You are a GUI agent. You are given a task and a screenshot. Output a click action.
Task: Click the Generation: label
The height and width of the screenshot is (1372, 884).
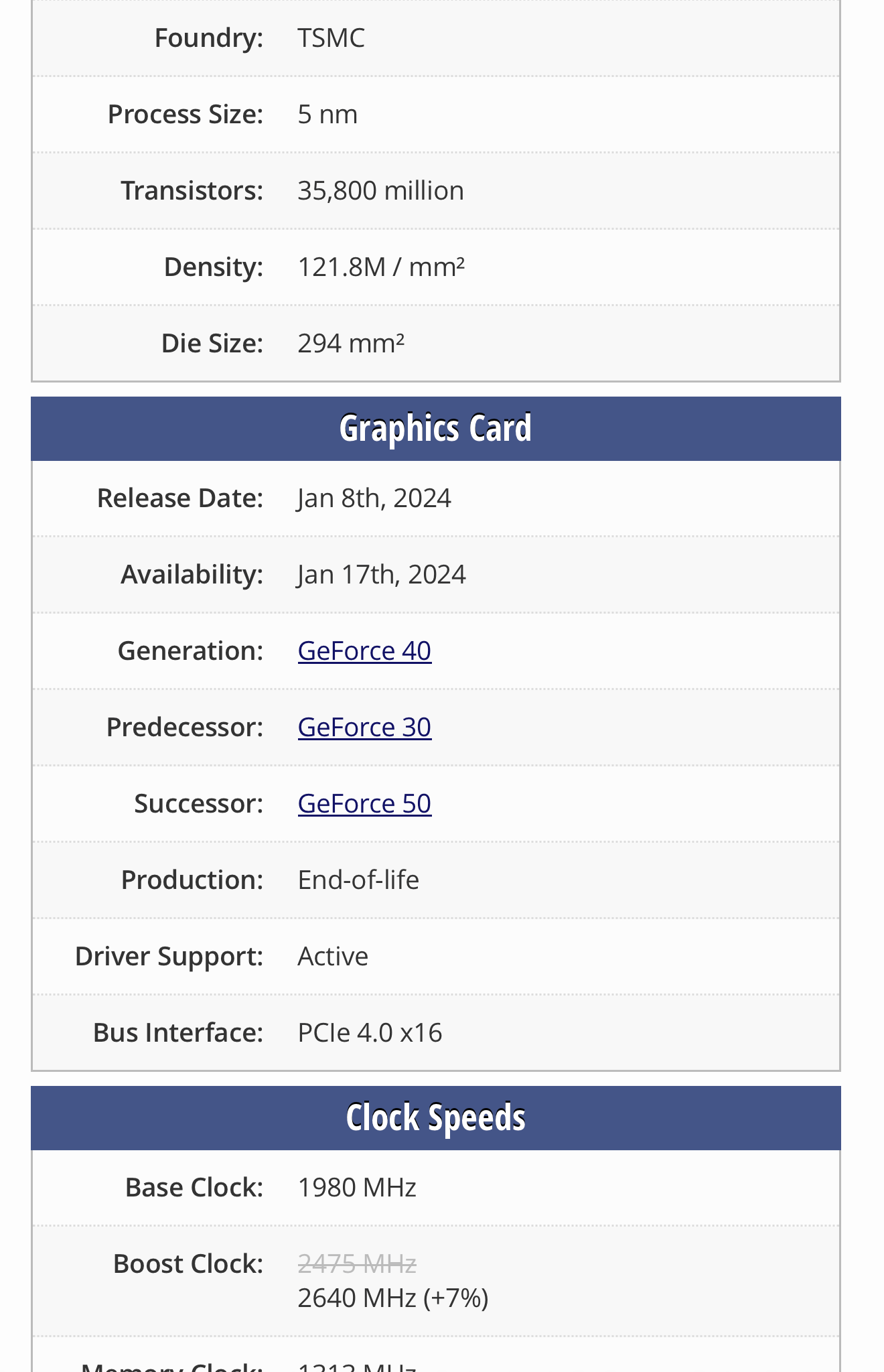(190, 650)
